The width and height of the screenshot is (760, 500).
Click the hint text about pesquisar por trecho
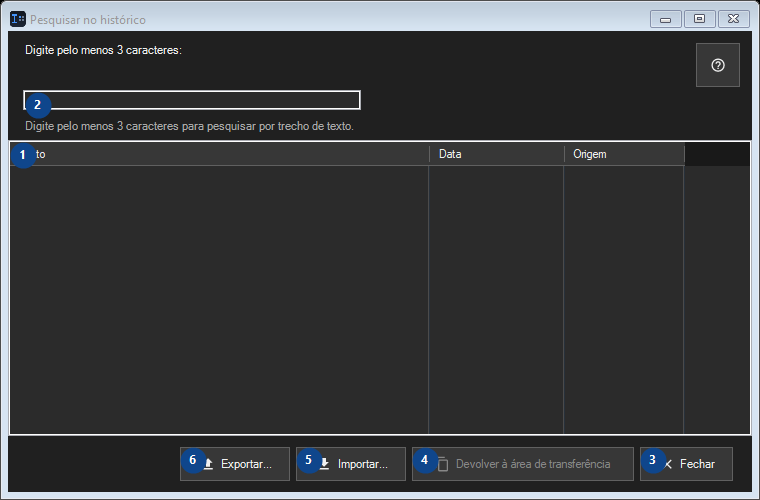click(x=190, y=126)
